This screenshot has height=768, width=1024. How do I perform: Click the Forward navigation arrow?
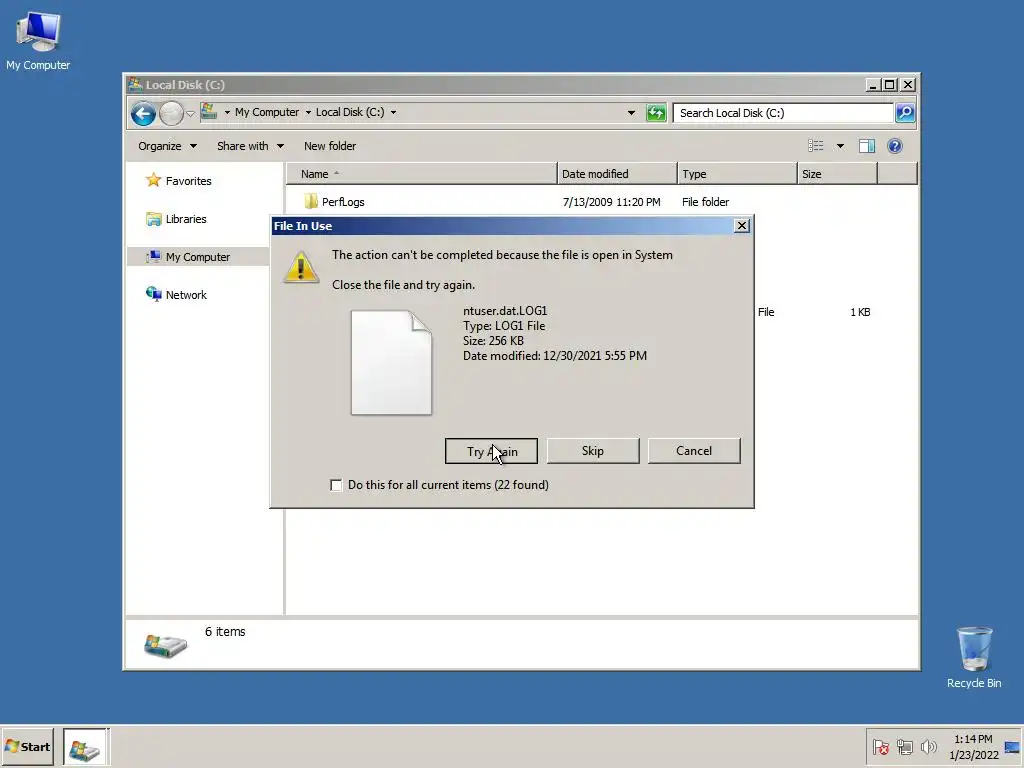172,114
